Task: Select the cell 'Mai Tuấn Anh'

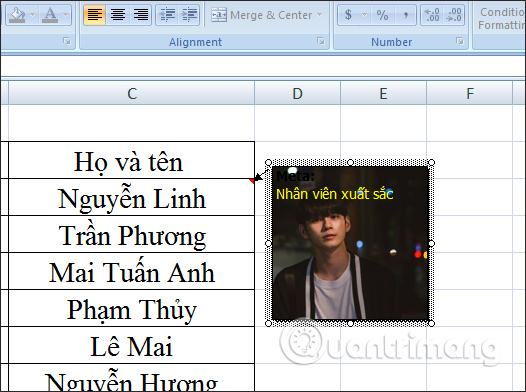Action: click(132, 271)
